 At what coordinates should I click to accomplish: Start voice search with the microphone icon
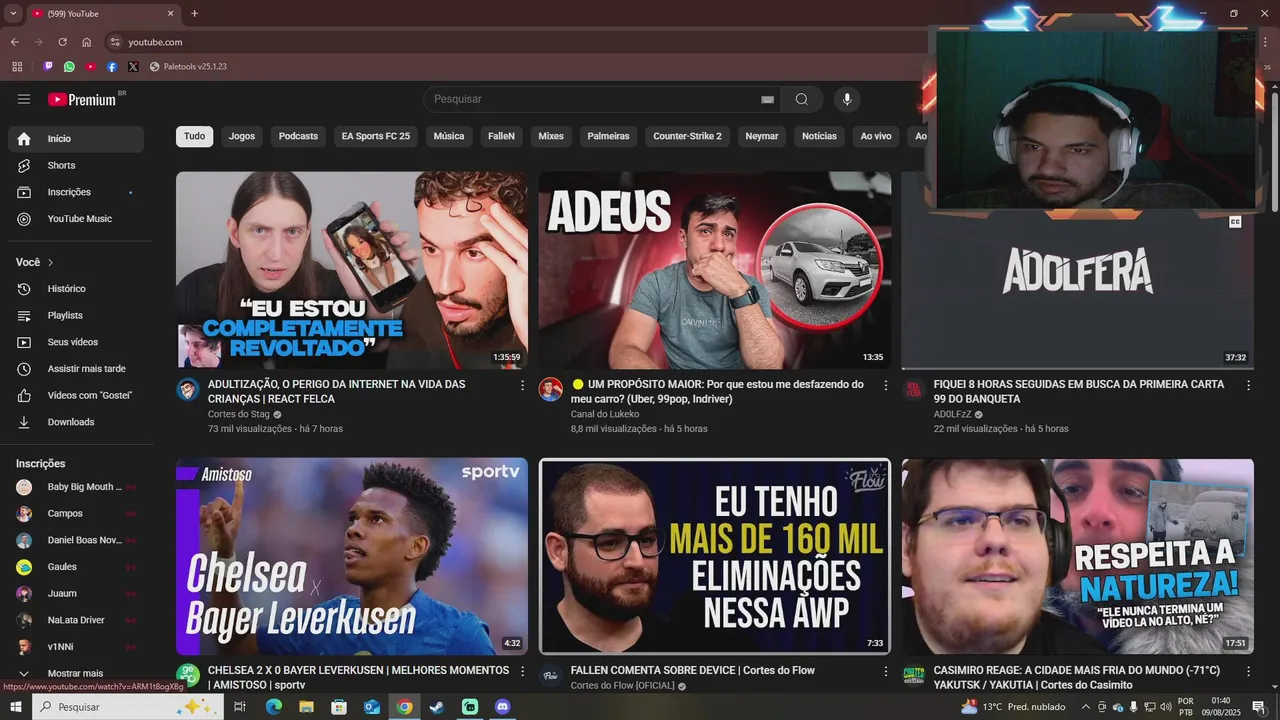point(847,99)
